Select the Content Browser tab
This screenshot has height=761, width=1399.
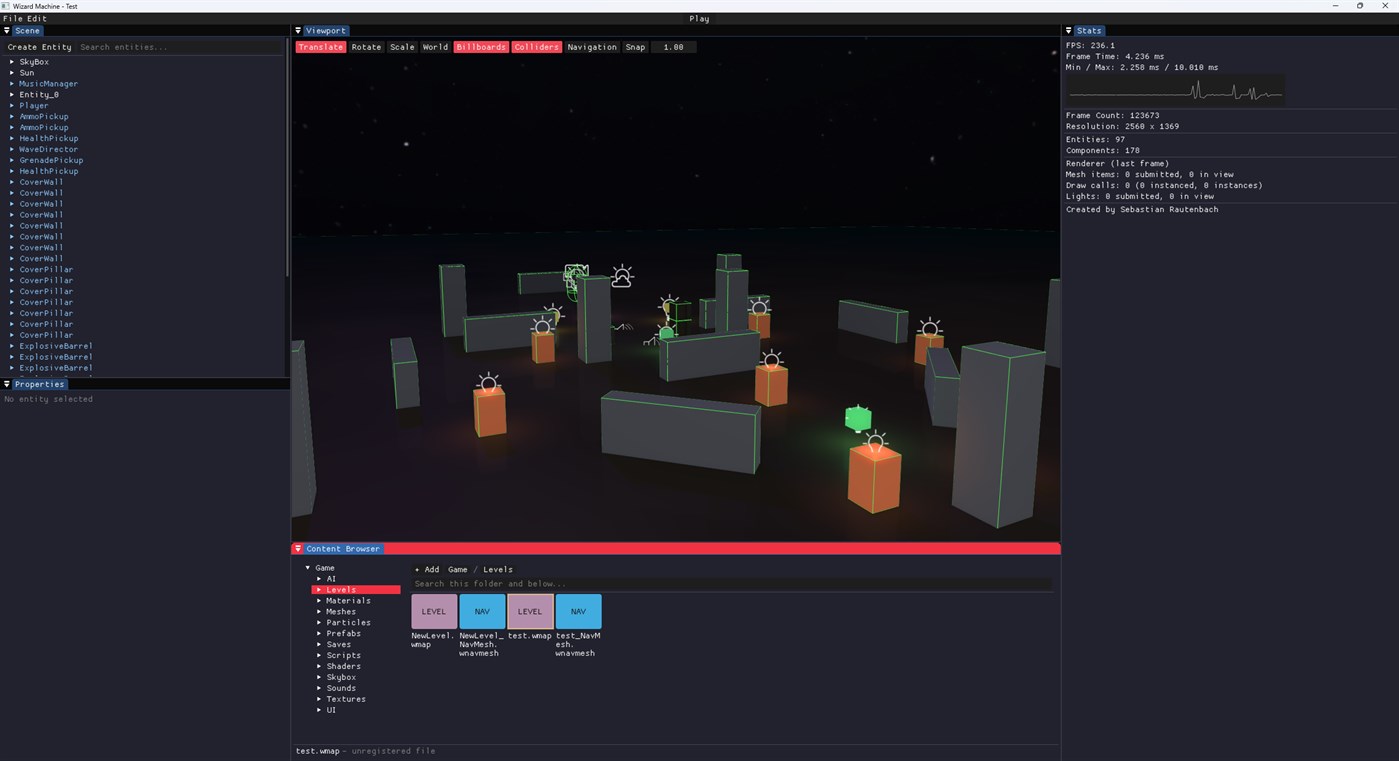pos(343,549)
